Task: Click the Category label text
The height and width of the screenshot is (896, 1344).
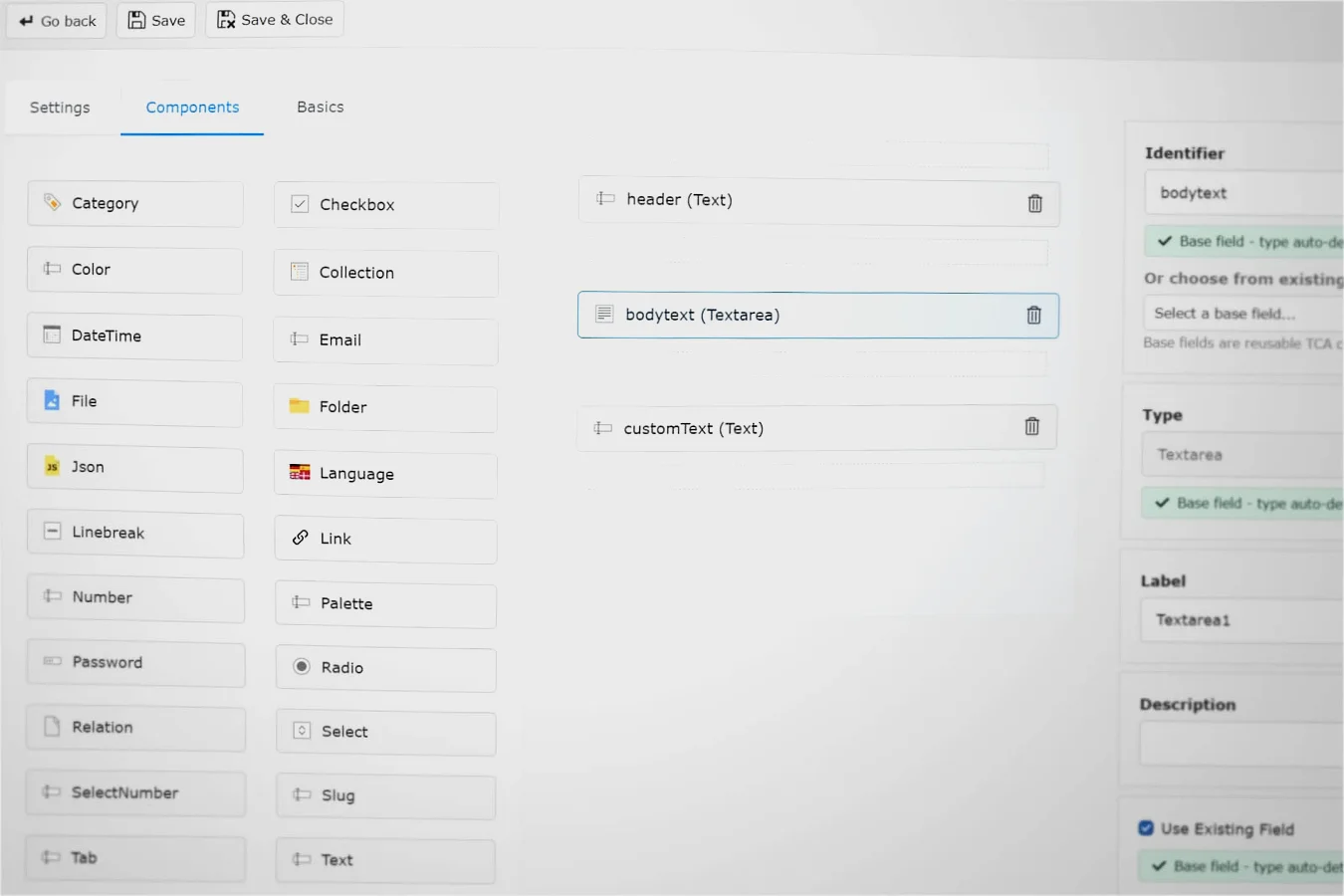Action: [x=105, y=203]
